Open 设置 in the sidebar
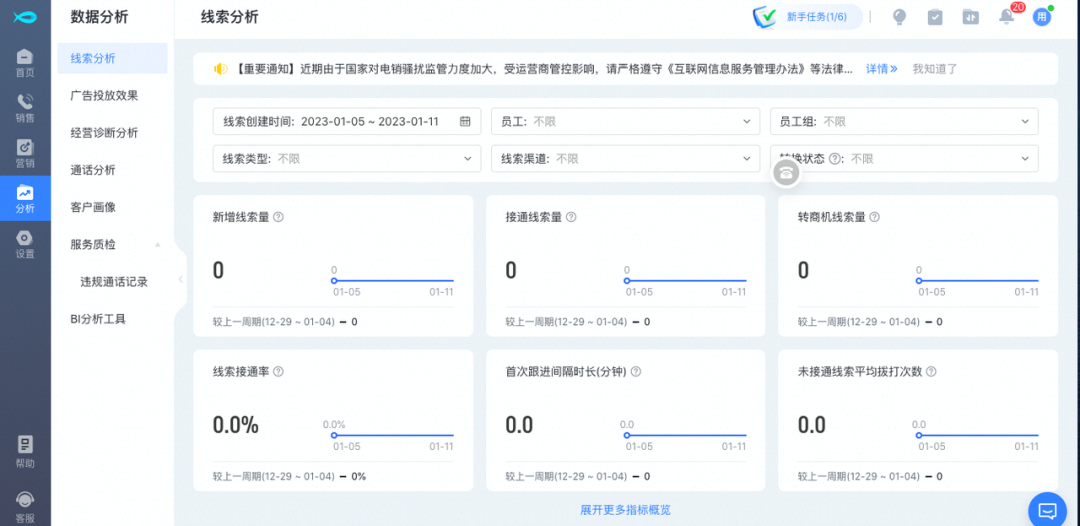This screenshot has width=1080, height=526. (x=25, y=244)
